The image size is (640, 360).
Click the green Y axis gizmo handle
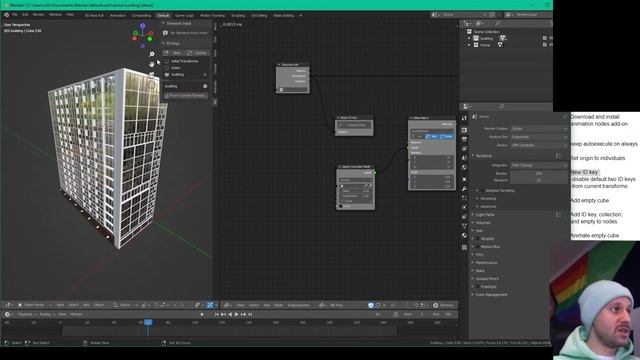click(x=150, y=39)
